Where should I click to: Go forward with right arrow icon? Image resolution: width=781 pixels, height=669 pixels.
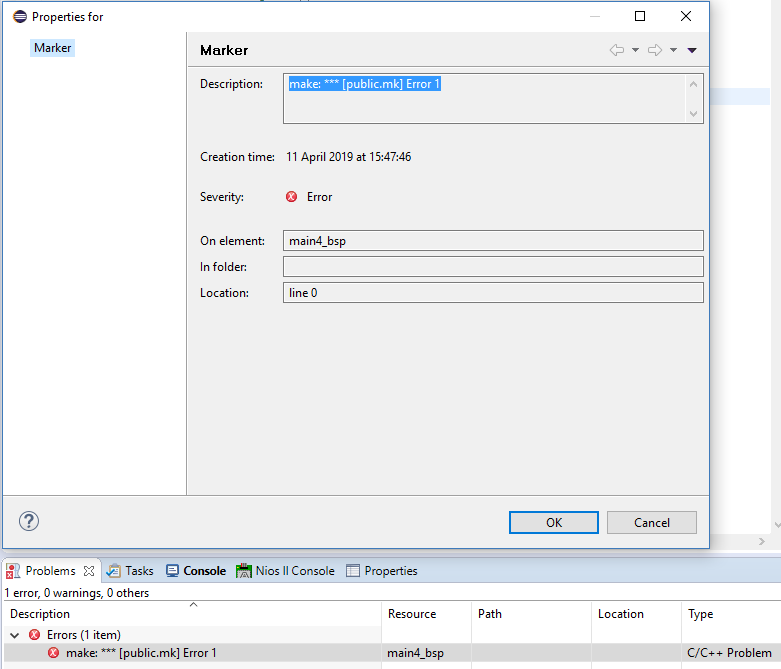coord(654,50)
